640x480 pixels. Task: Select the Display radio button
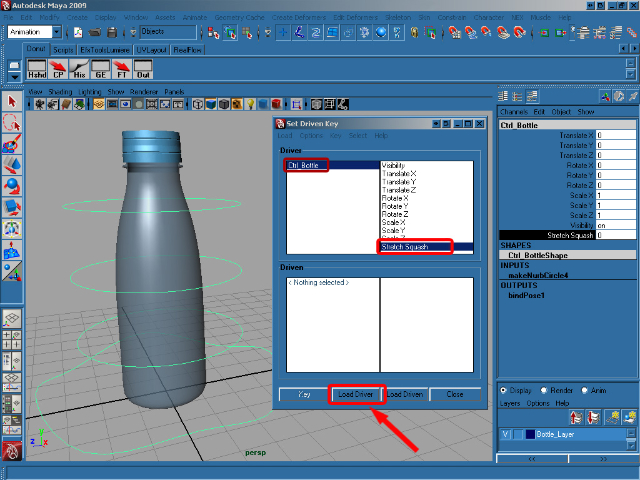503,391
